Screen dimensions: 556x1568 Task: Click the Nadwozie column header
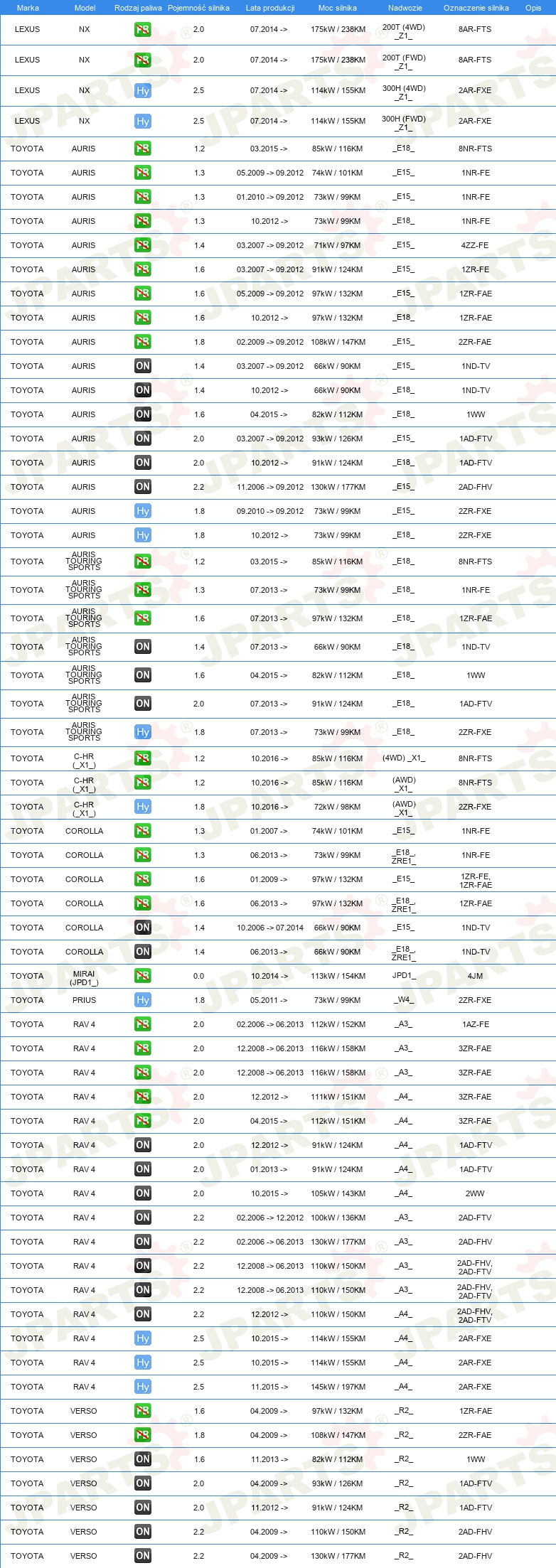click(x=405, y=8)
